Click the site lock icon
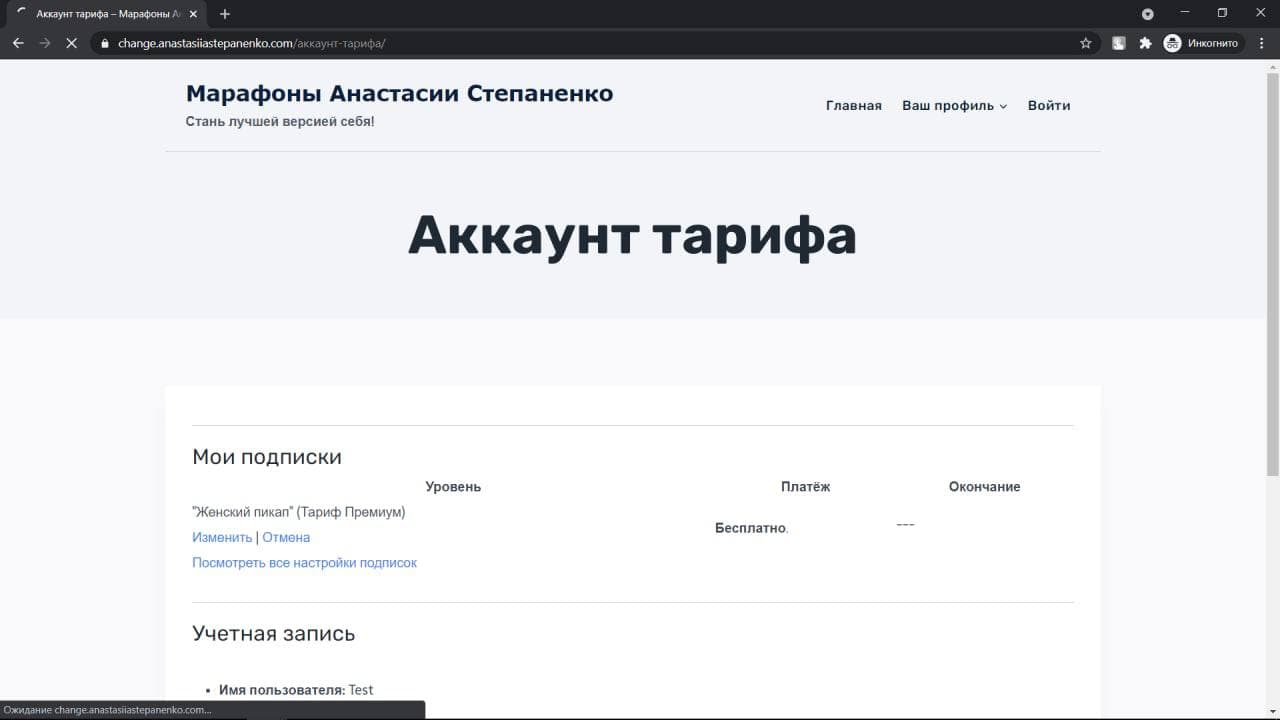The height and width of the screenshot is (720, 1280). pos(104,43)
